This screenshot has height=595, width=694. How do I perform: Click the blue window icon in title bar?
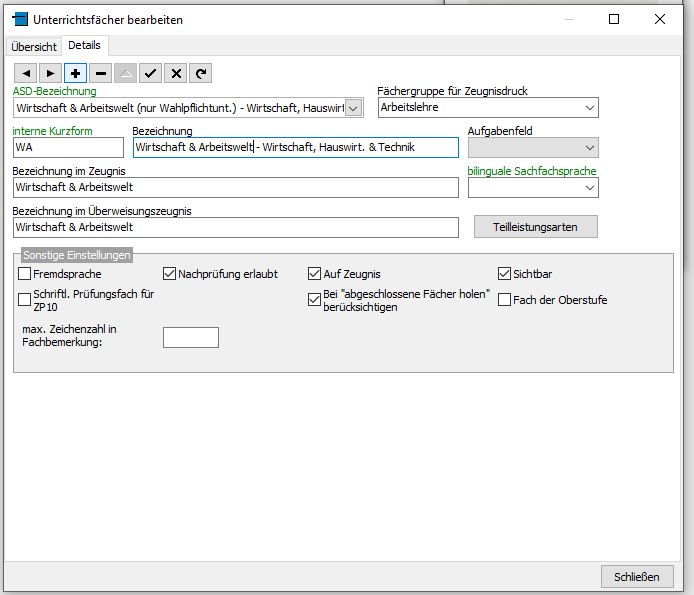tap(20, 19)
